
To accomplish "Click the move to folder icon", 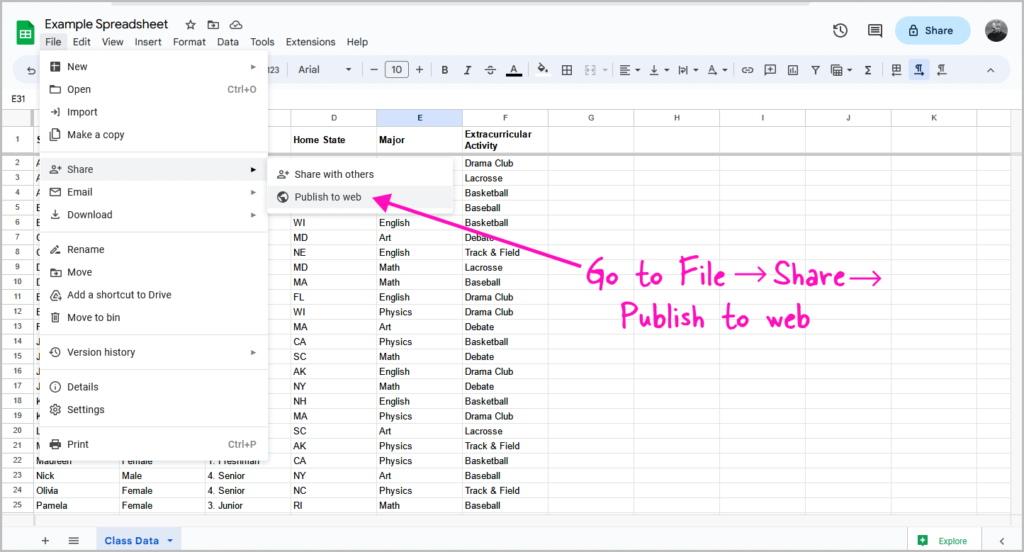I will pos(213,25).
